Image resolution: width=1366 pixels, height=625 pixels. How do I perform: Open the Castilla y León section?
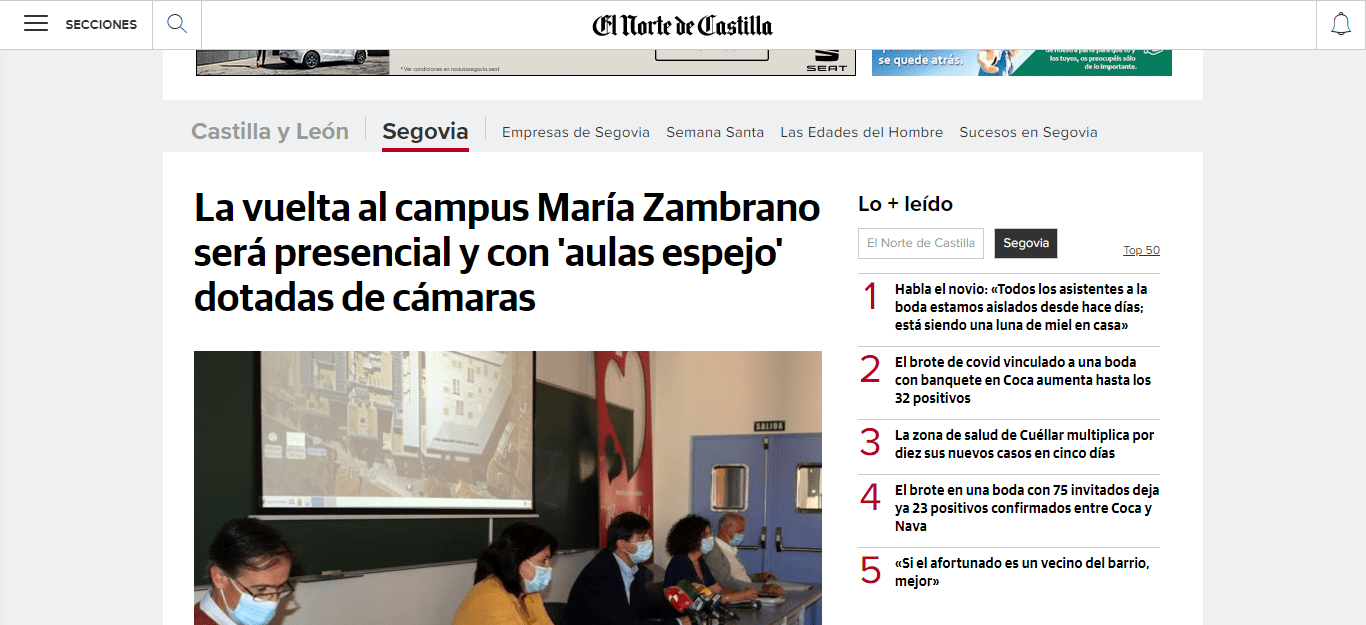pyautogui.click(x=270, y=131)
